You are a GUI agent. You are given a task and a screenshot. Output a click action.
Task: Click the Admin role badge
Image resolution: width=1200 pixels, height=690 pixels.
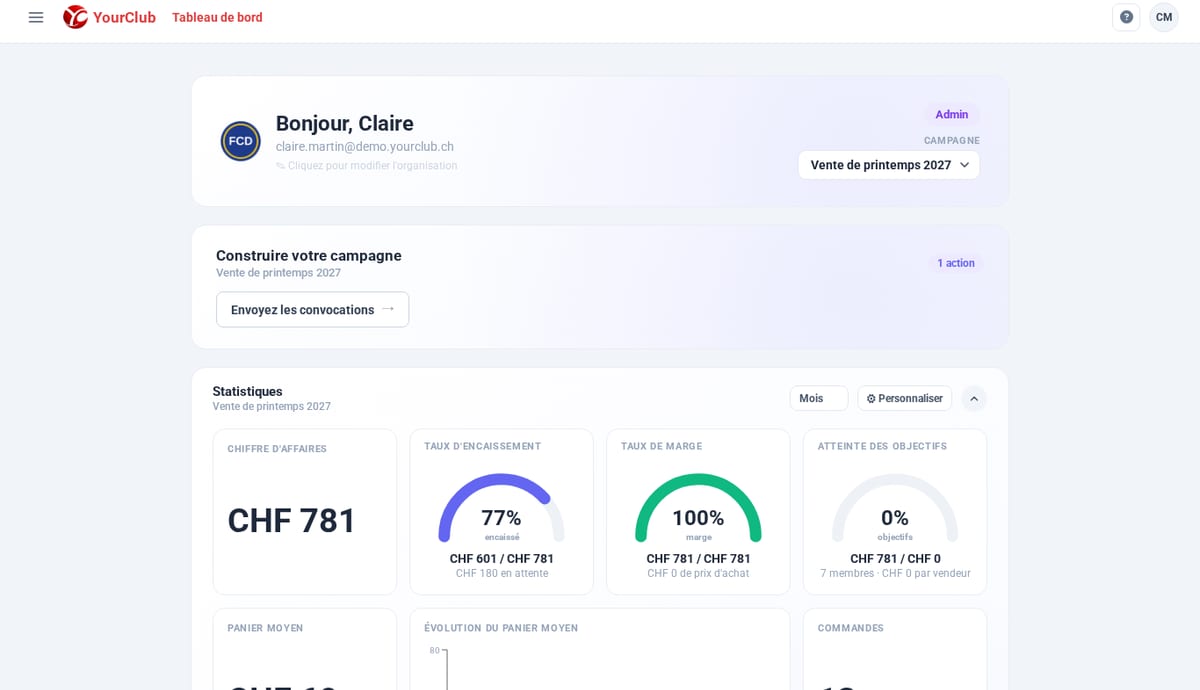[x=952, y=115]
